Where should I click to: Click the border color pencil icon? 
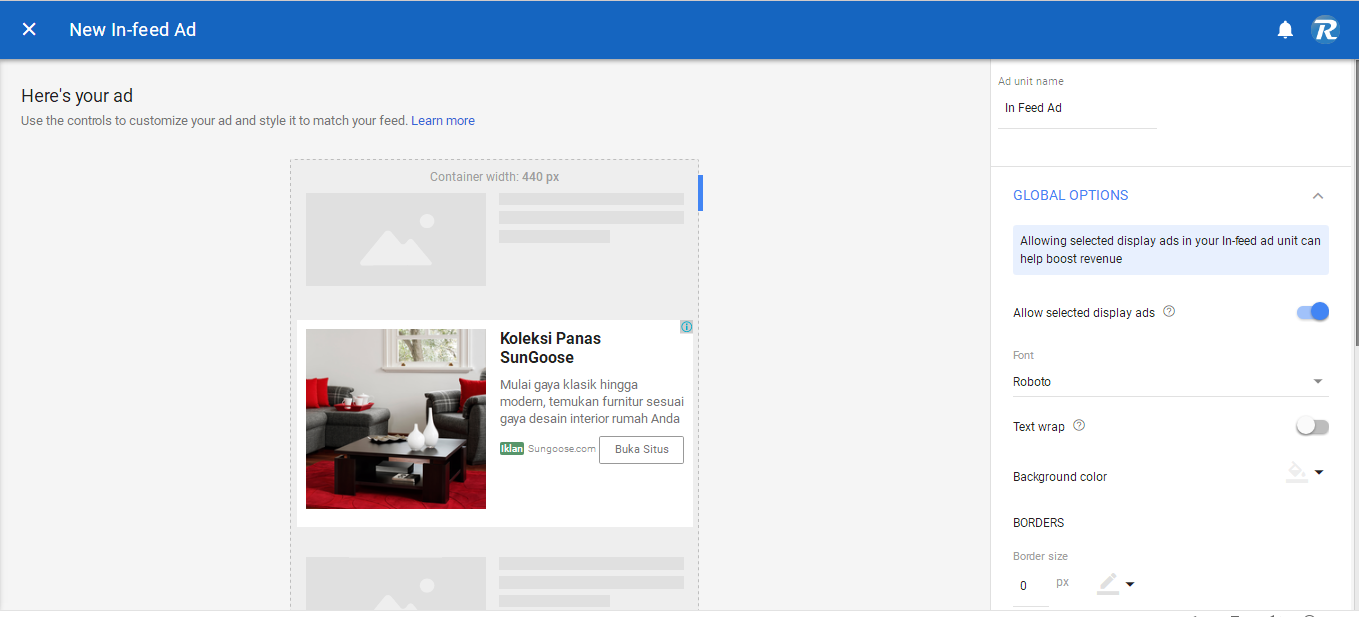(1106, 583)
